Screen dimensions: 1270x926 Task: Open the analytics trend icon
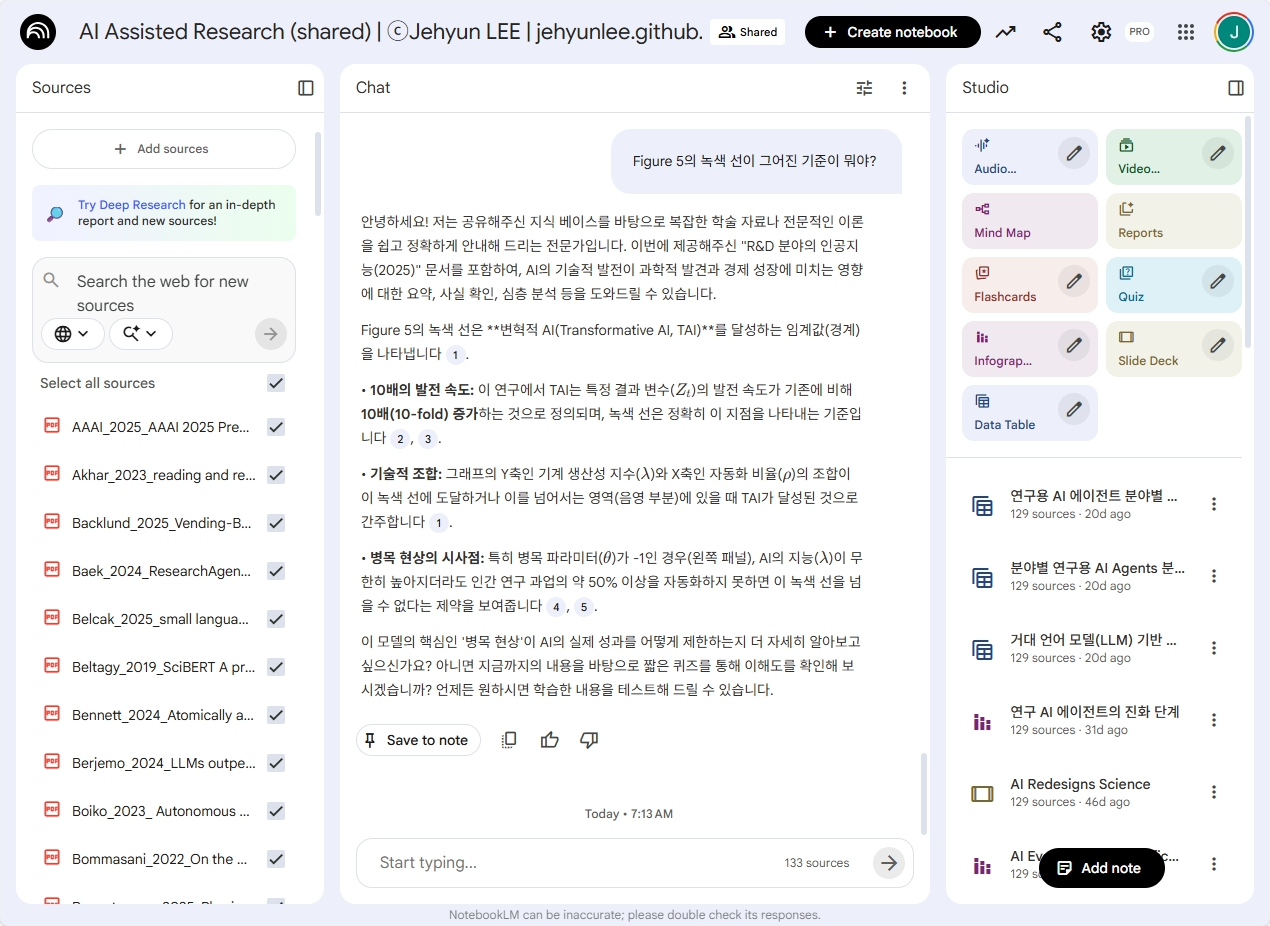1005,32
